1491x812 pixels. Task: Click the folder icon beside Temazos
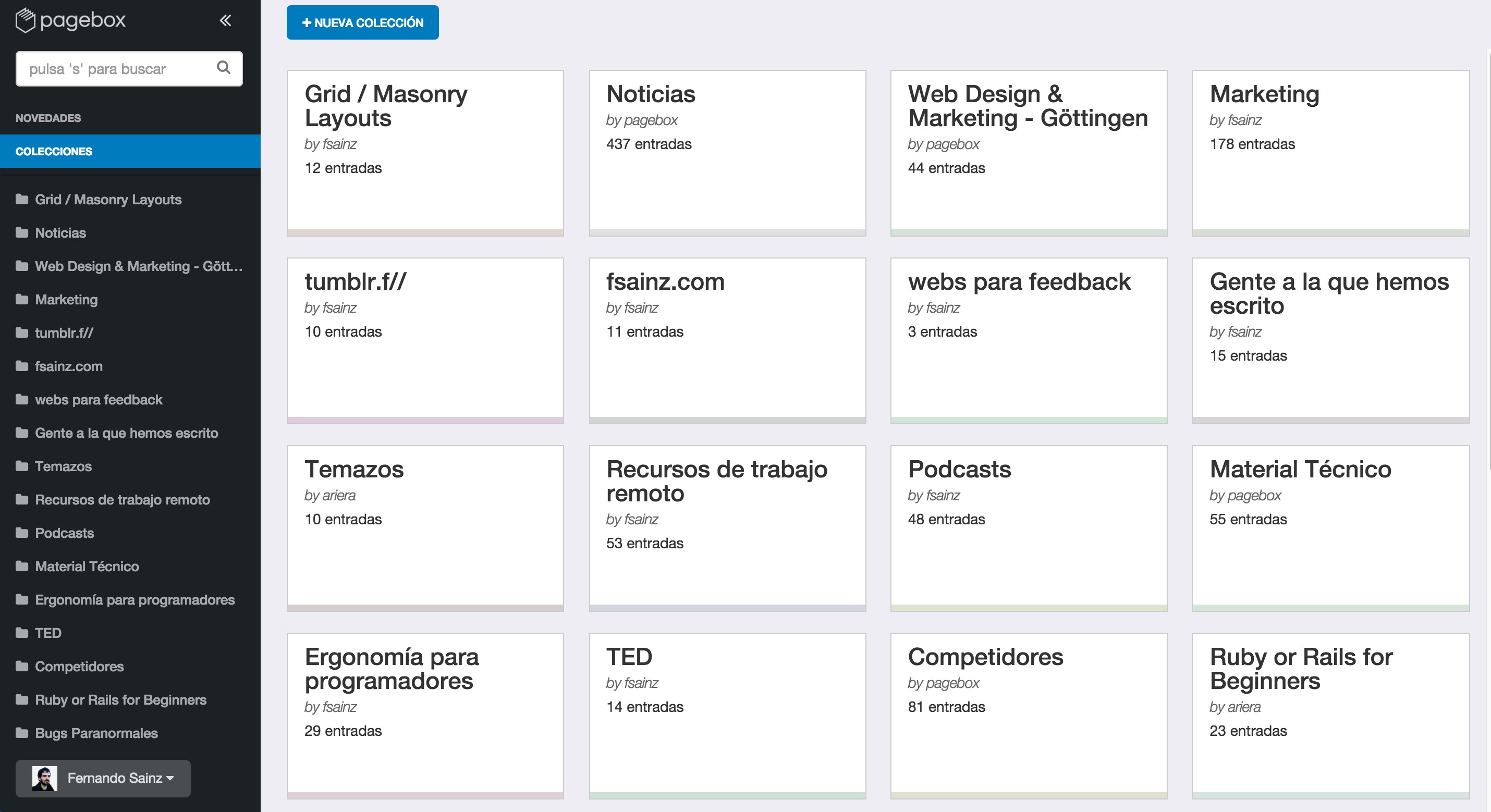(x=22, y=466)
